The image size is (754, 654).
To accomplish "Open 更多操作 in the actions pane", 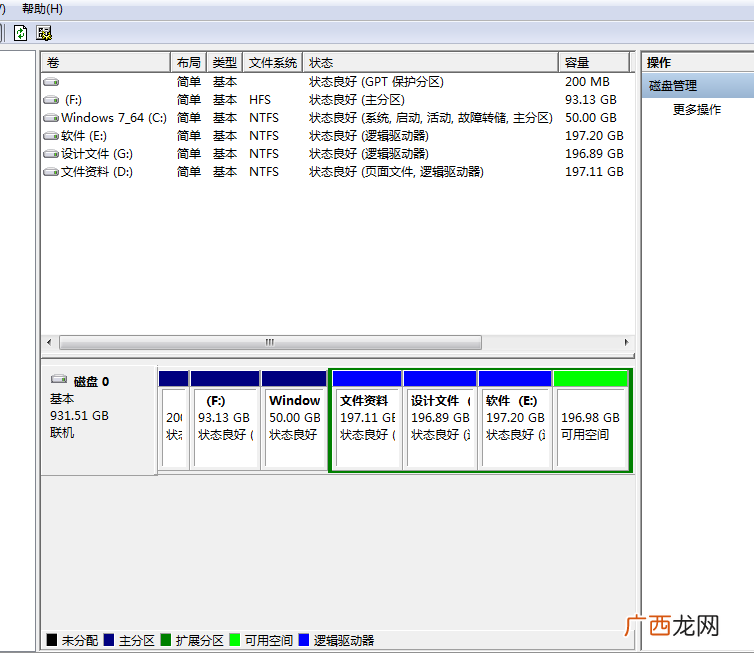I will pos(697,110).
